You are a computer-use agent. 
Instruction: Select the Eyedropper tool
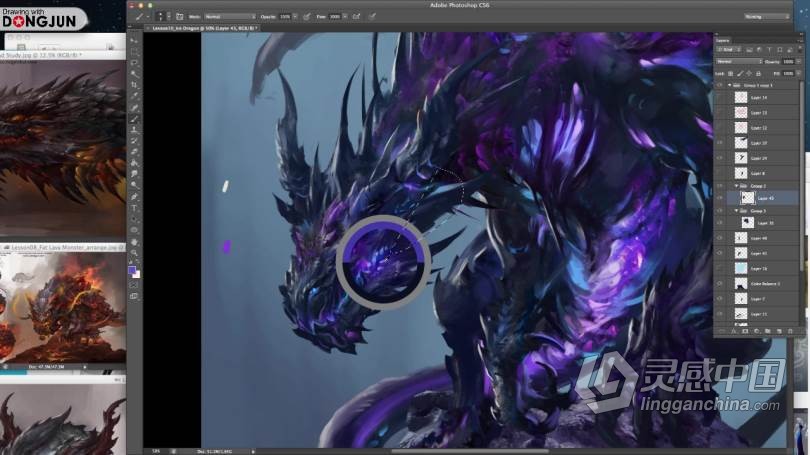click(134, 96)
